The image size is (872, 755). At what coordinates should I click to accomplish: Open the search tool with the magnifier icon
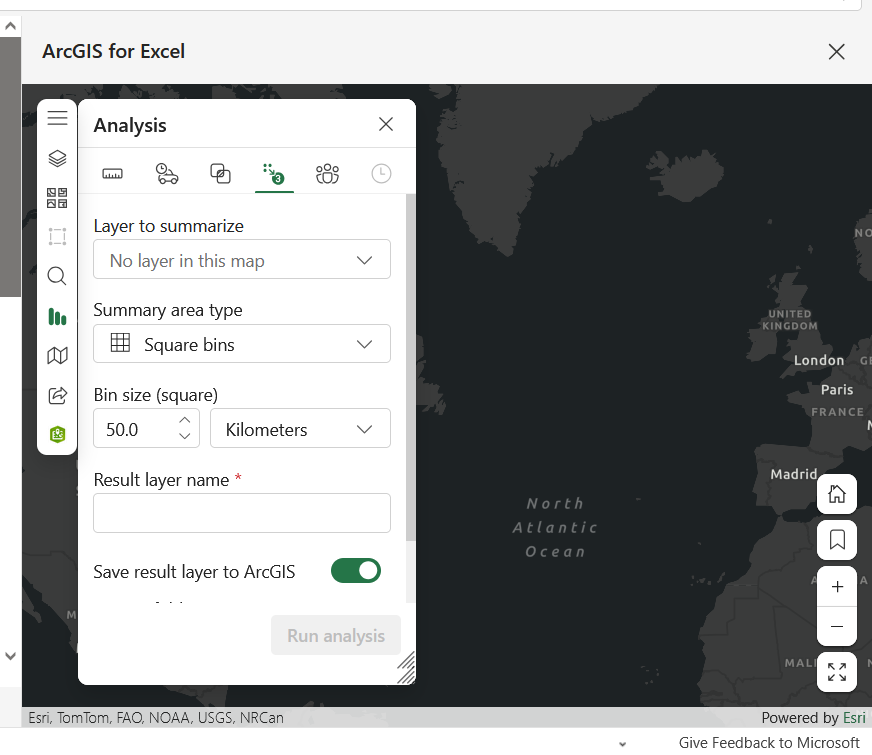(57, 276)
